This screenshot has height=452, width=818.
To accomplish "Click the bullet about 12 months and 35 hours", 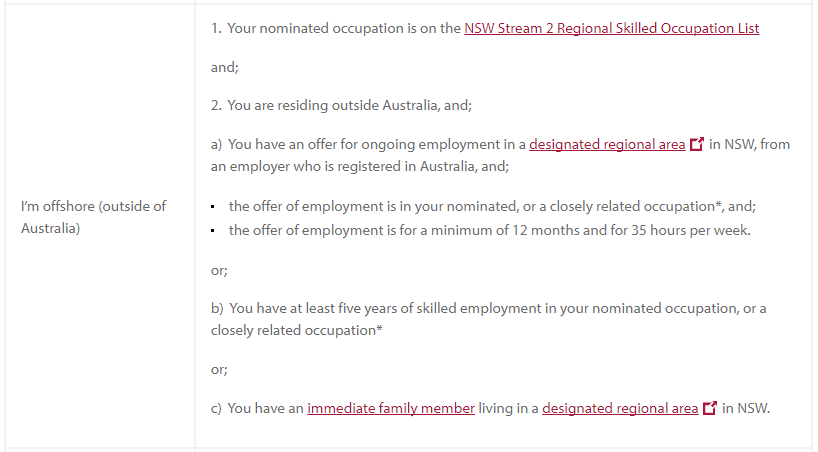I will [x=489, y=230].
